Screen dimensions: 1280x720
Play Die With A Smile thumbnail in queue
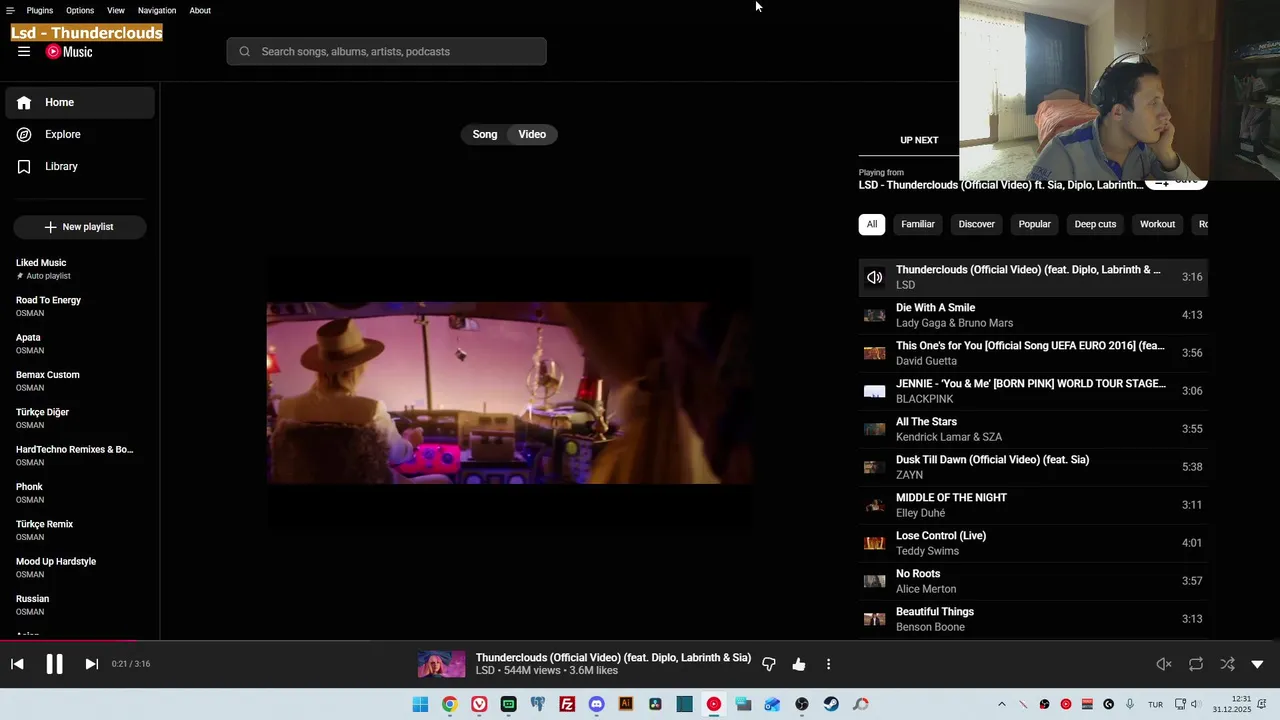(875, 315)
